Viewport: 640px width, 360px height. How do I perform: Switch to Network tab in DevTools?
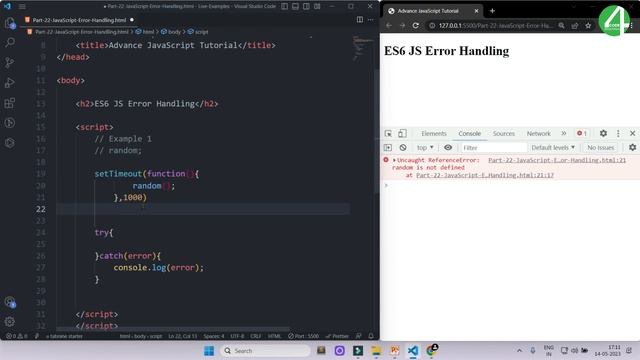[538, 133]
